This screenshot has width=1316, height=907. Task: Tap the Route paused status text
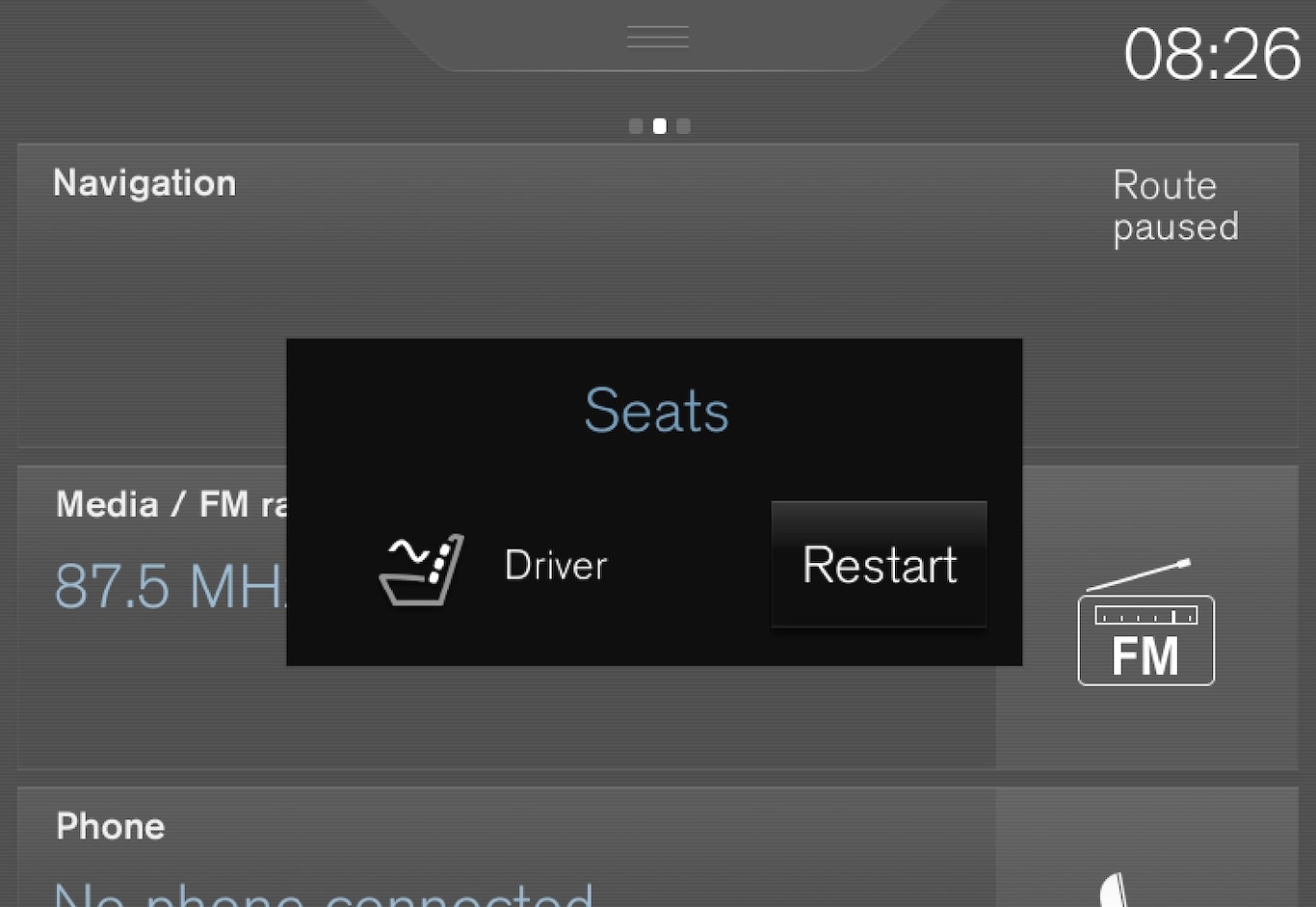coord(1175,206)
